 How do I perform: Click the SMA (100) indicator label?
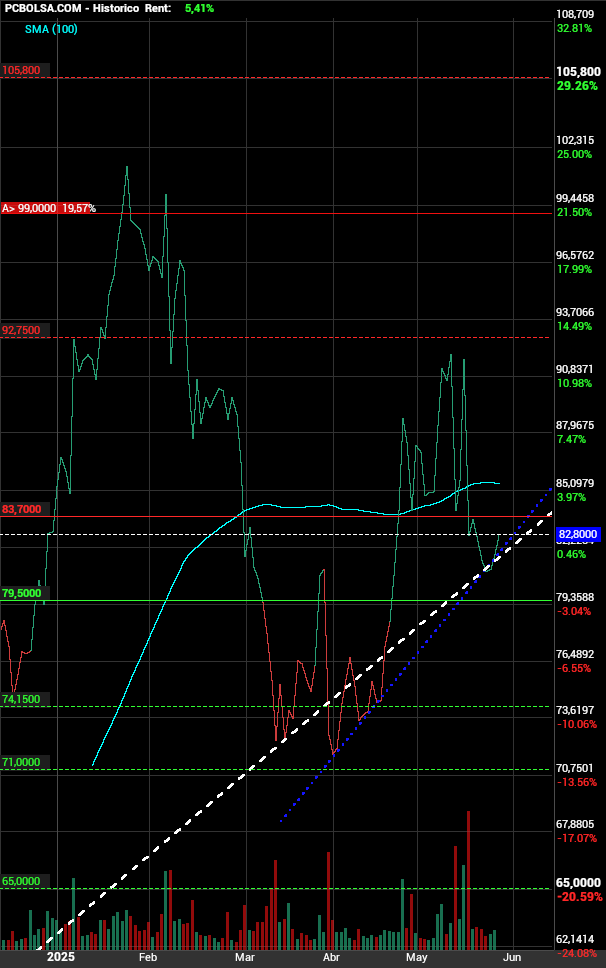pyautogui.click(x=51, y=29)
